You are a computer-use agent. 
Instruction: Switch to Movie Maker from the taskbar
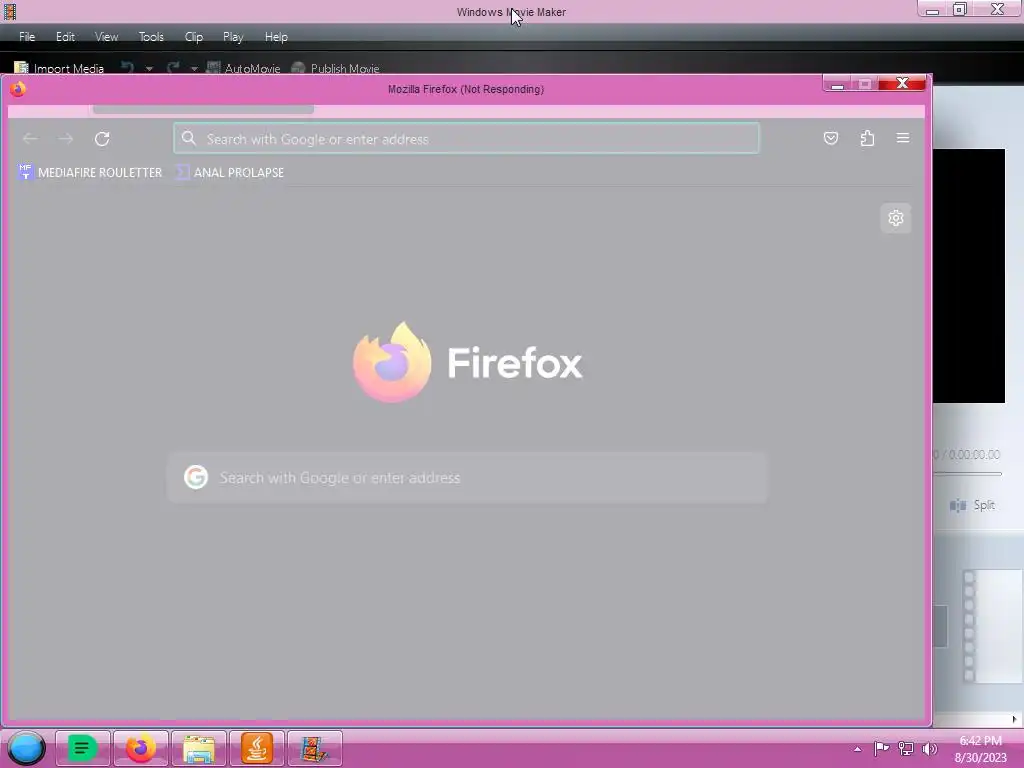(x=314, y=748)
